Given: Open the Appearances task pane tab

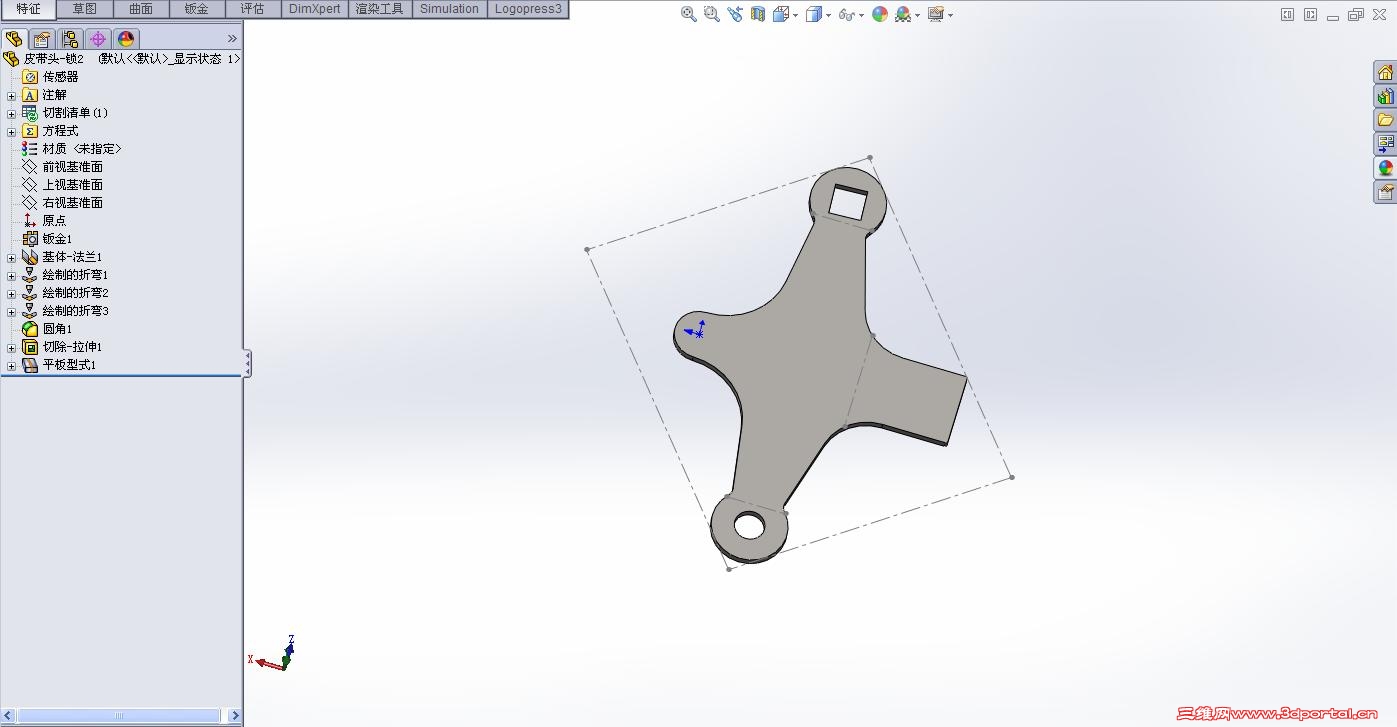Looking at the screenshot, I should coord(1385,168).
